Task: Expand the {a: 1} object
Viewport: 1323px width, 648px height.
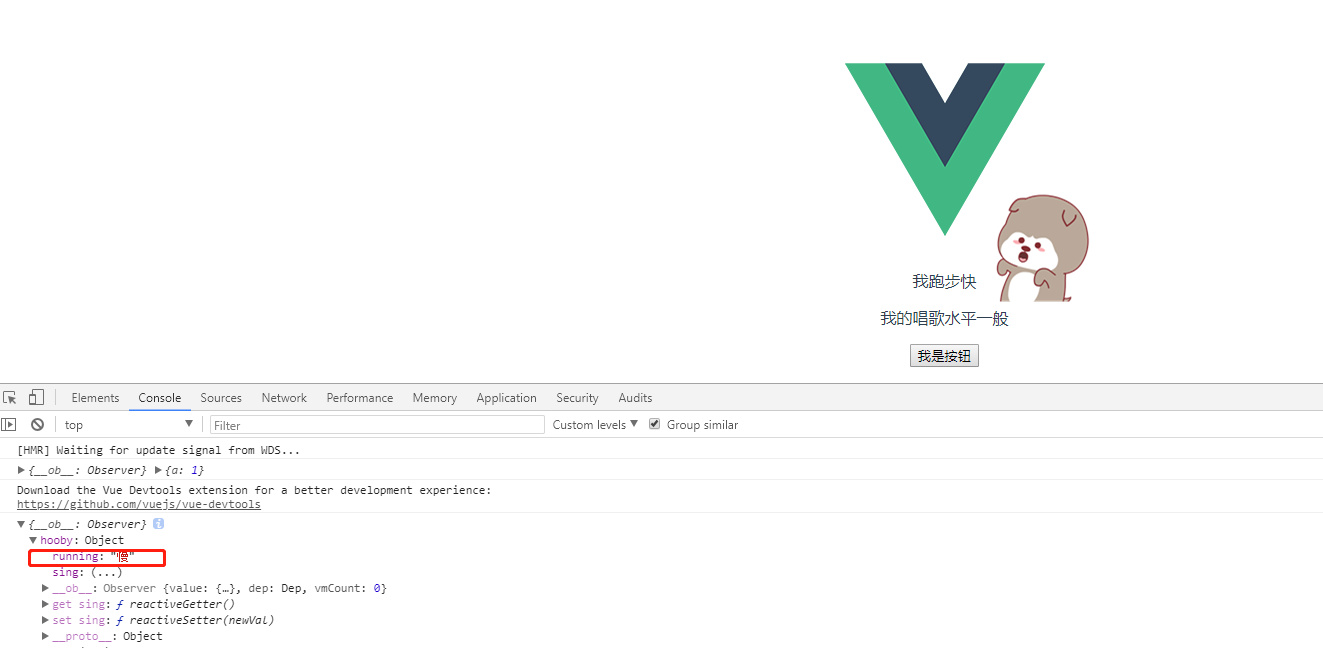Action: coord(158,470)
